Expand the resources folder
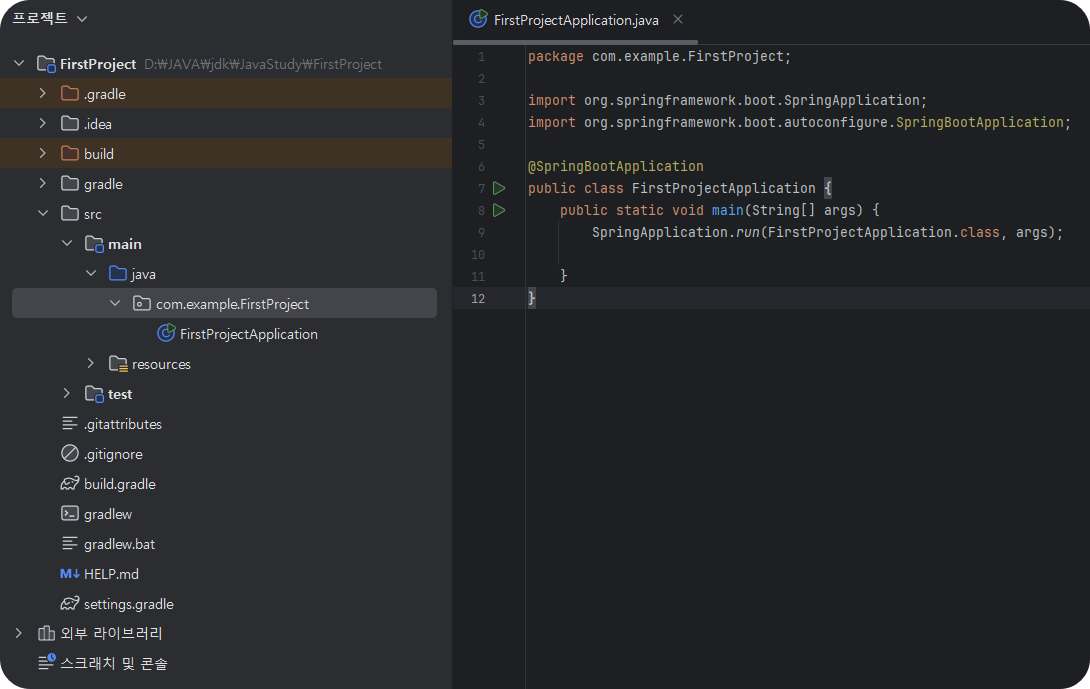This screenshot has height=689, width=1090. [x=90, y=363]
